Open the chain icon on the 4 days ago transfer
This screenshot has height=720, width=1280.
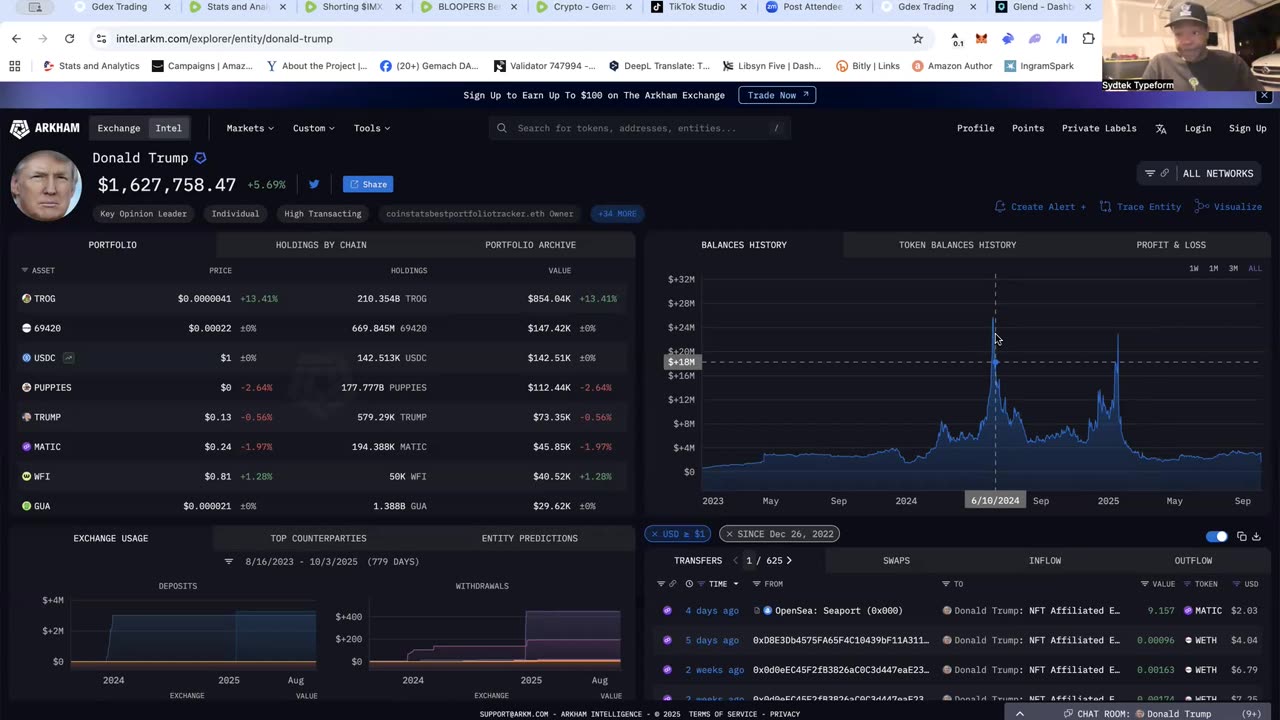pos(668,610)
